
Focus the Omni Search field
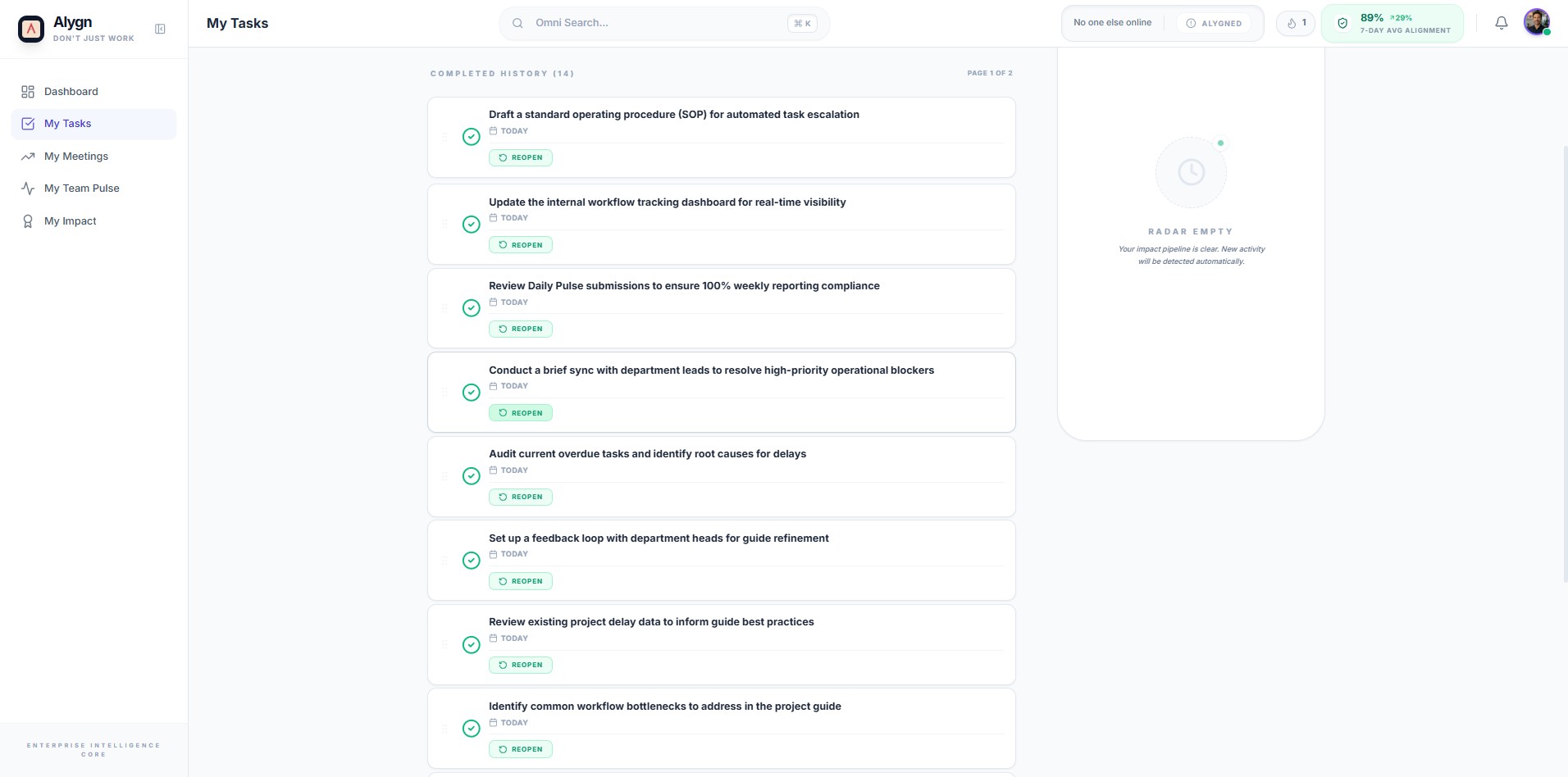(664, 23)
